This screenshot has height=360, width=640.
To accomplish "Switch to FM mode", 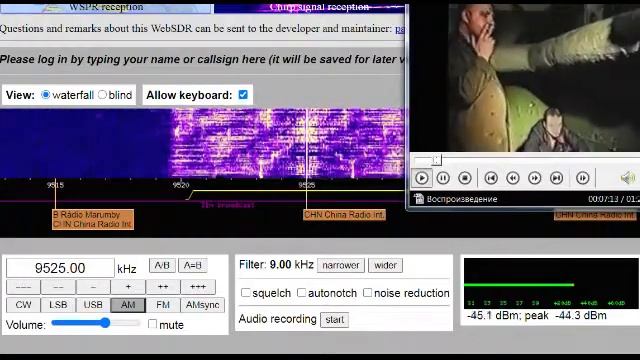I will (163, 305).
